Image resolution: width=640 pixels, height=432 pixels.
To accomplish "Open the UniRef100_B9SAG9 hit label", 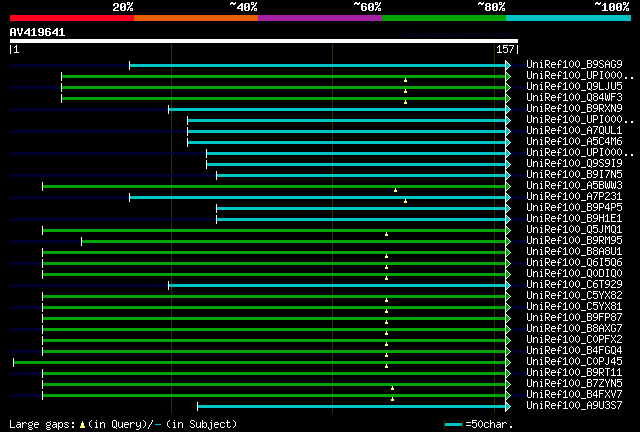I will pos(574,64).
